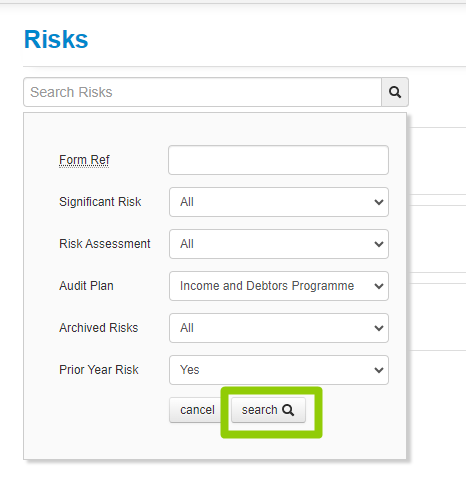Viewport: 466px width, 477px height.
Task: Expand the Audit Plan dropdown chevron
Action: point(379,286)
